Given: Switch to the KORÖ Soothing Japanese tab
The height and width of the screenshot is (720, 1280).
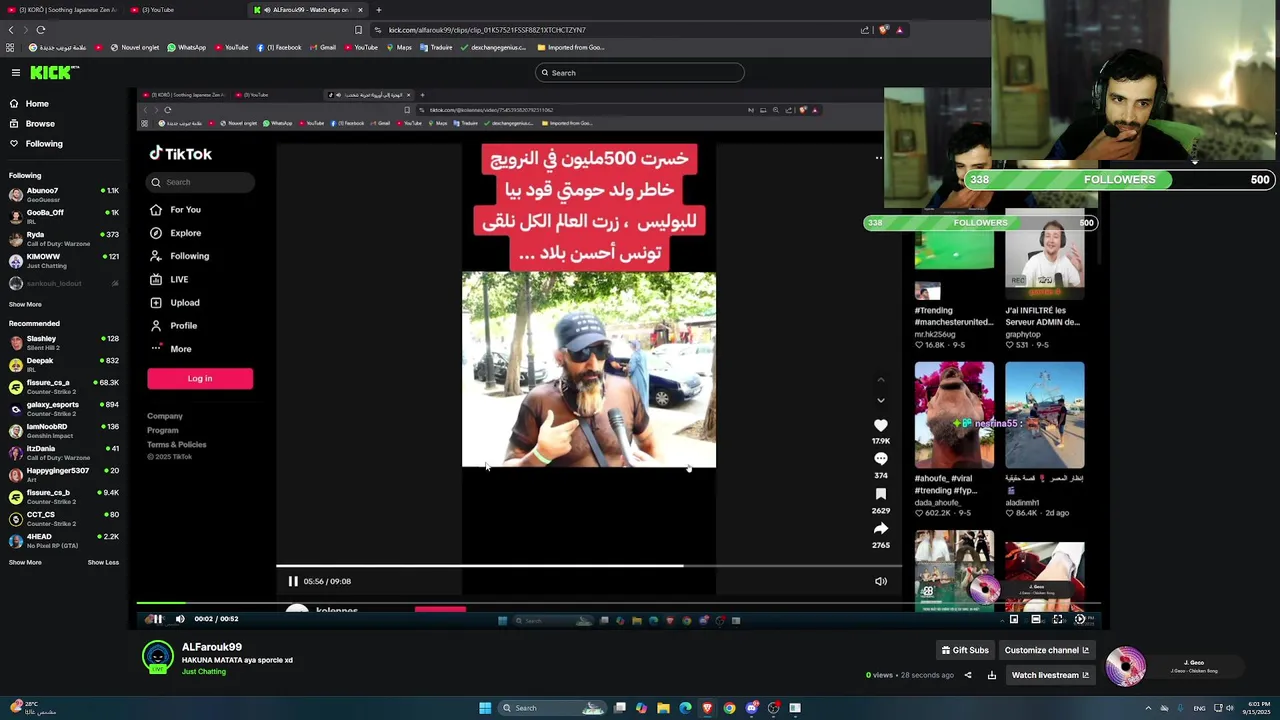Looking at the screenshot, I should pos(62,10).
